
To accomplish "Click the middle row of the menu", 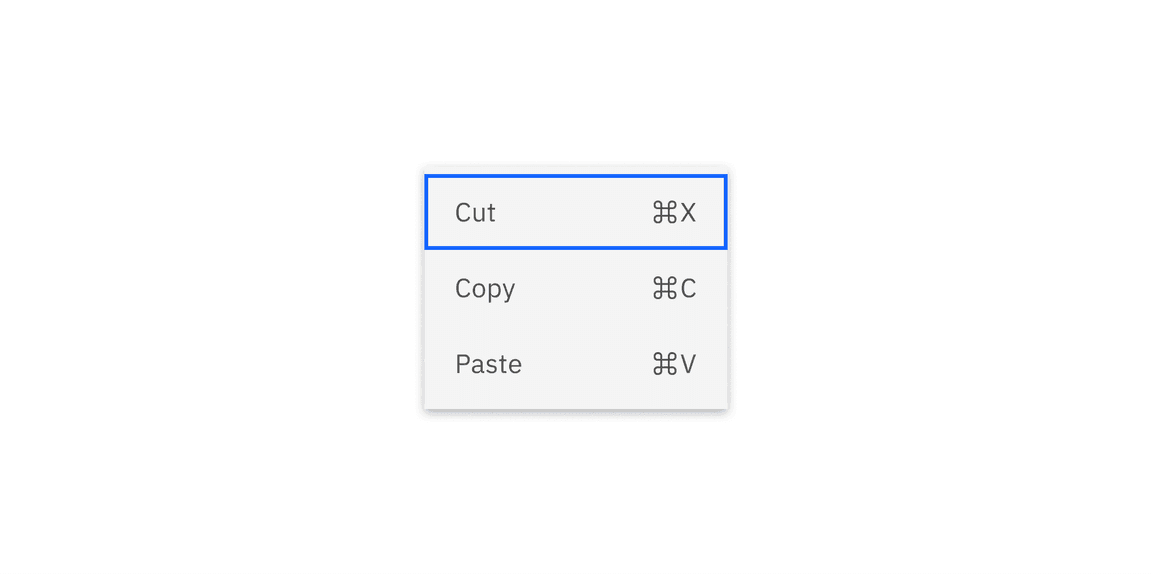I will [576, 288].
